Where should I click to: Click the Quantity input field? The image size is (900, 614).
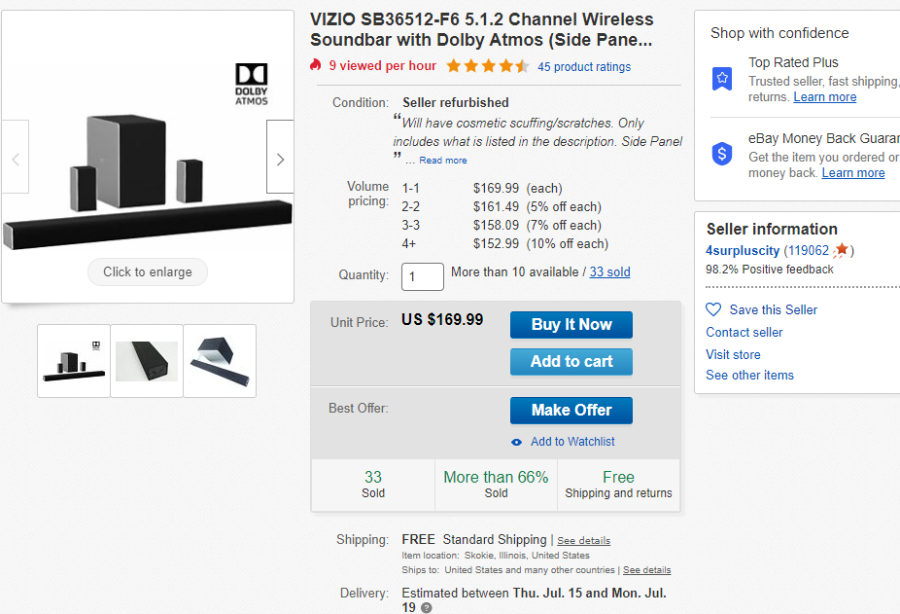422,277
